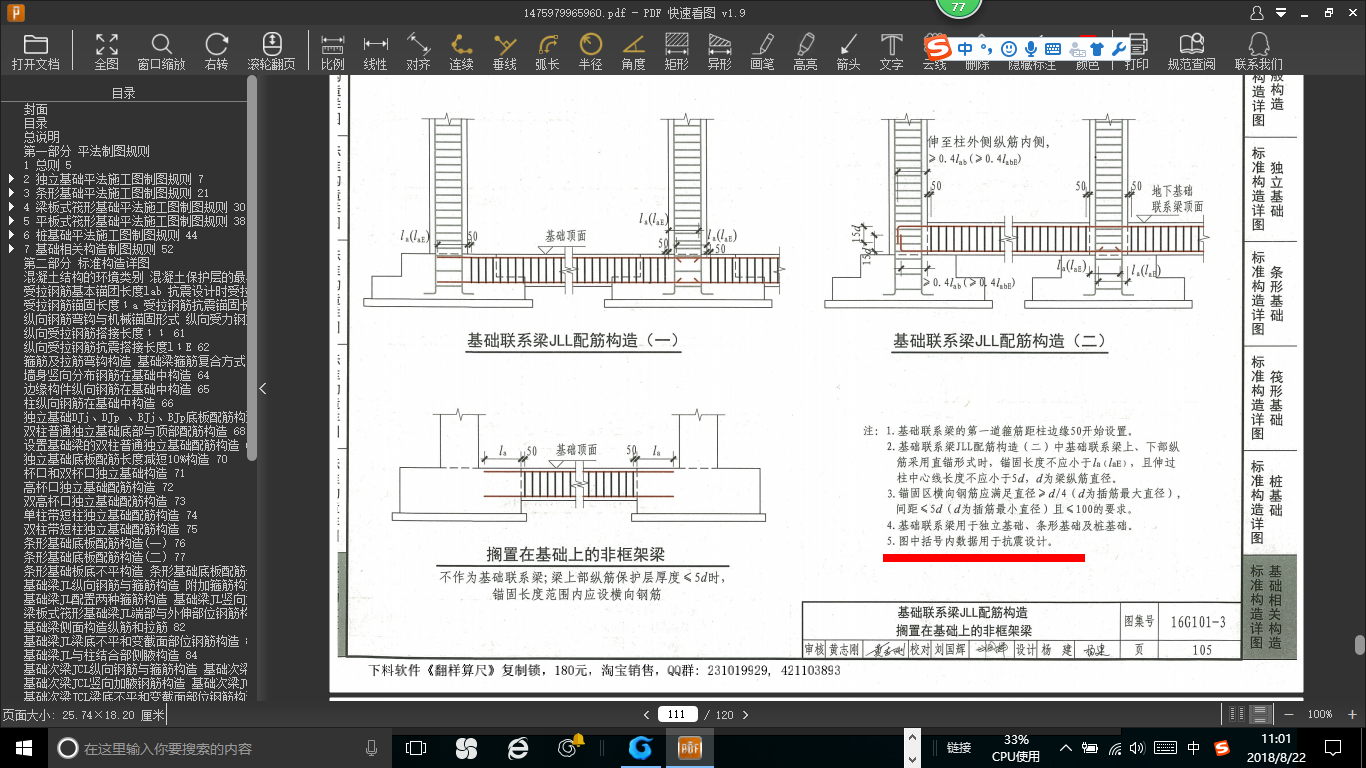Select the 箭头 arrow tool
Viewport: 1366px width, 768px height.
(848, 51)
